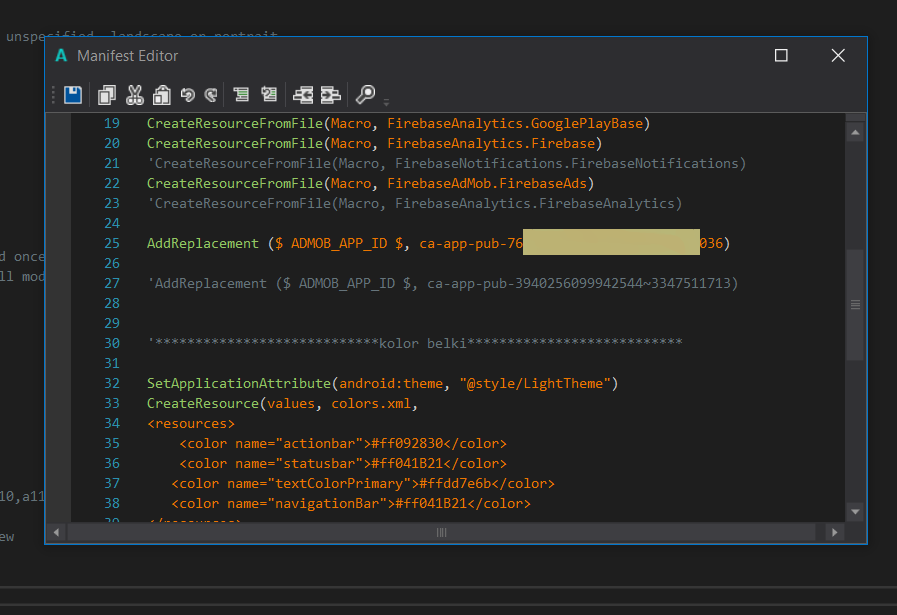
Task: Undo the last edit
Action: [x=188, y=94]
